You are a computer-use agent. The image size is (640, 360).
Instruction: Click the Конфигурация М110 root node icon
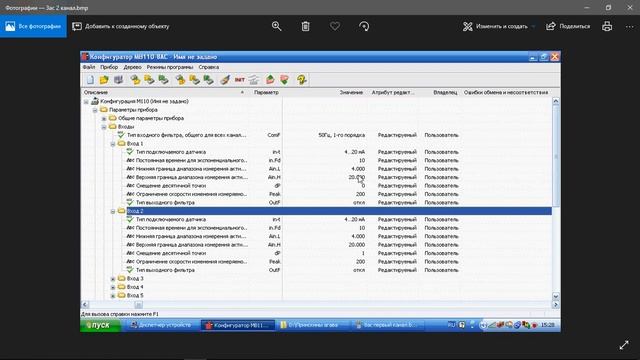[95, 101]
